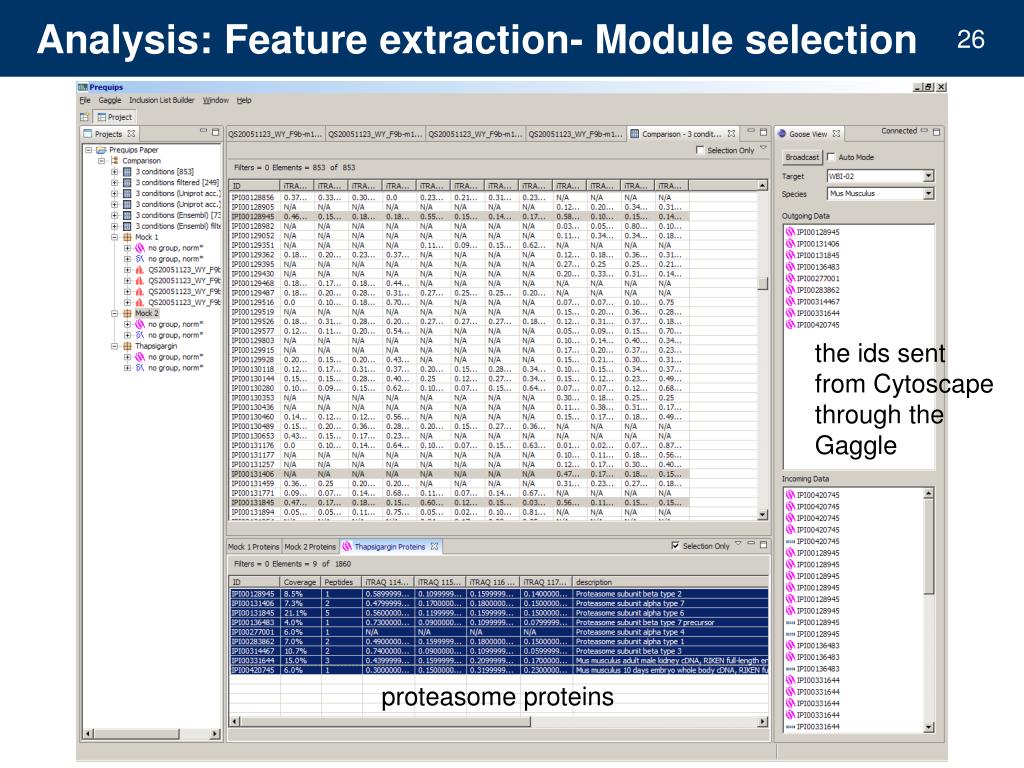Viewport: 1024px width, 768px height.
Task: Open the Target combo box showing WBI-02
Action: click(x=929, y=176)
